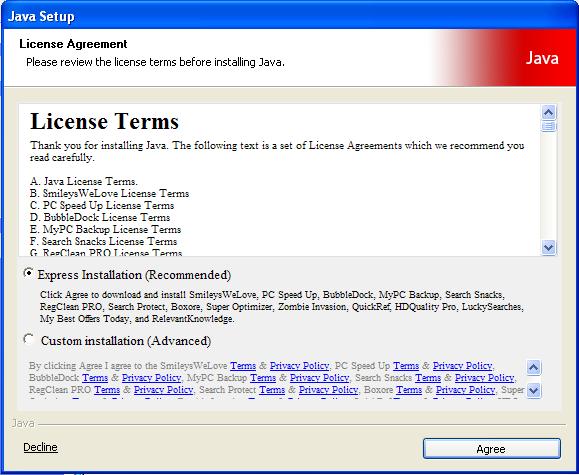
Task: Click the license terms scrollbar thumb
Action: (549, 126)
